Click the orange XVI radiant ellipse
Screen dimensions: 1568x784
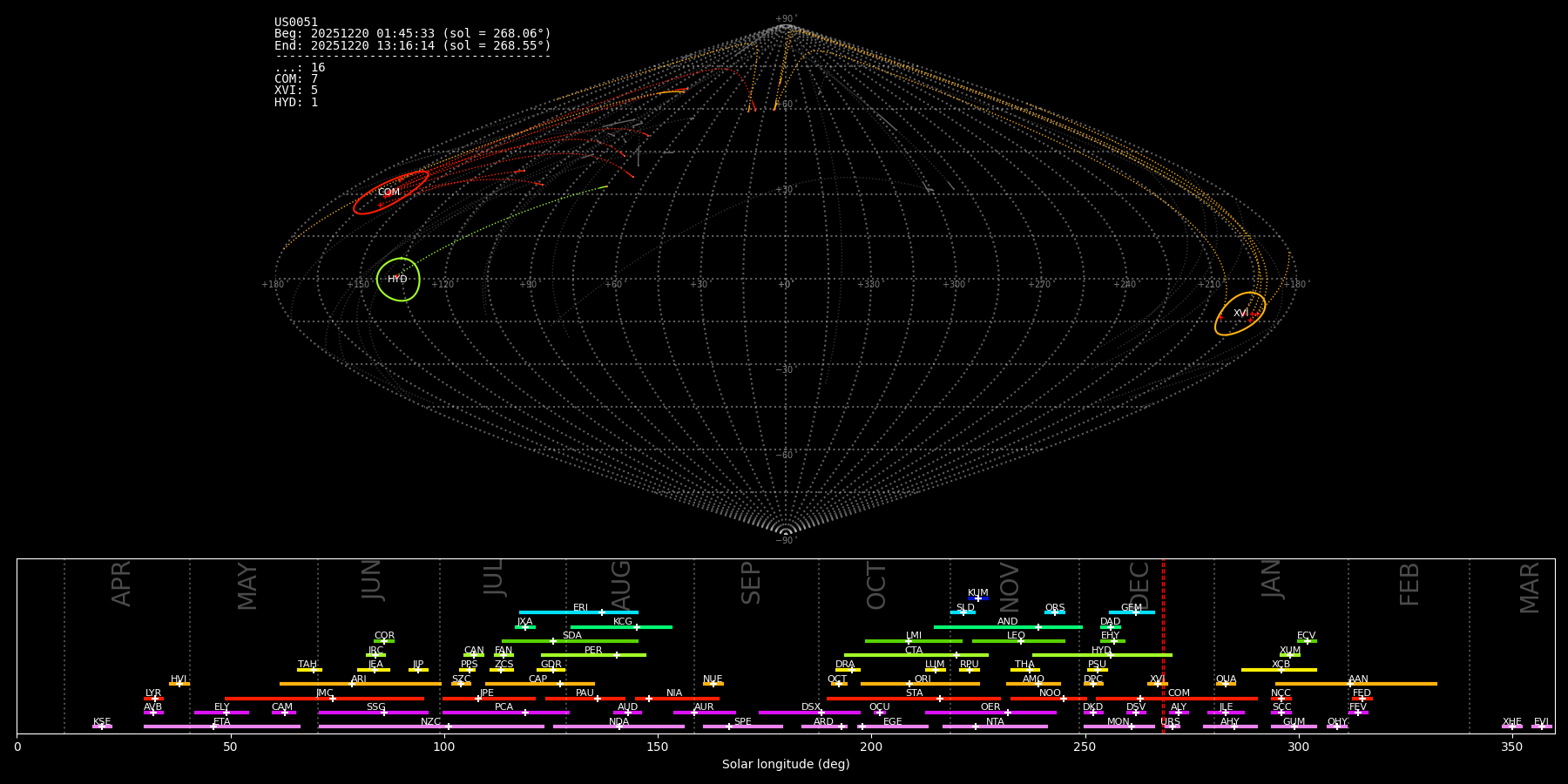(x=1240, y=314)
